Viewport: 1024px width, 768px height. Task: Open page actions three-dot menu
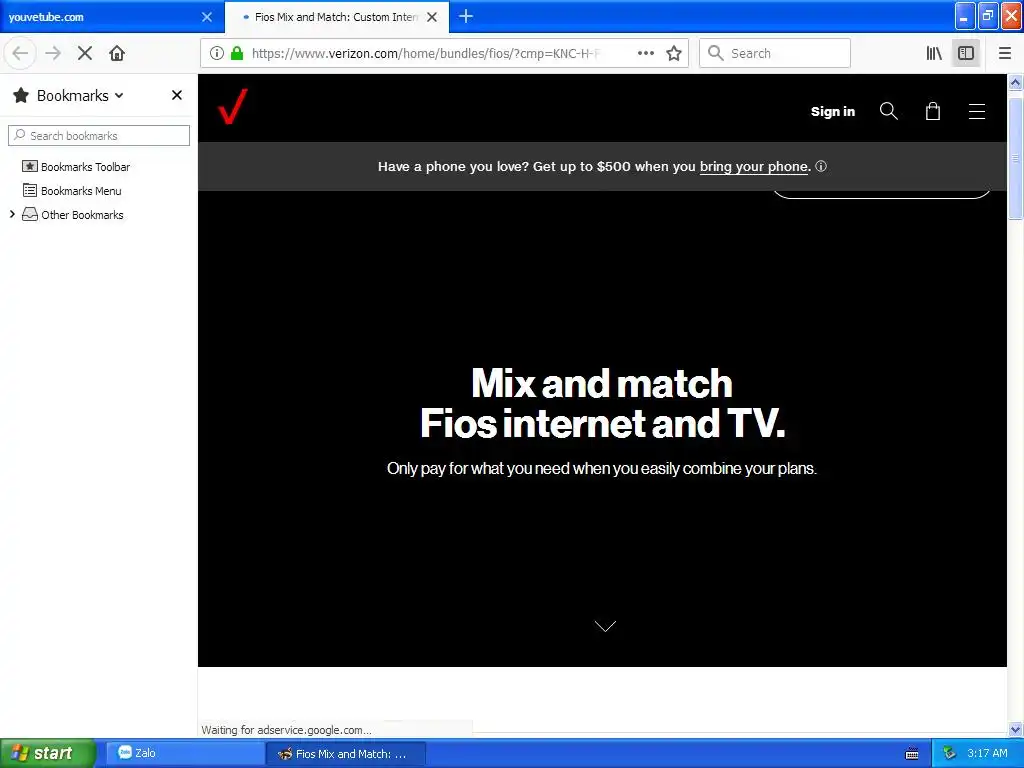645,53
